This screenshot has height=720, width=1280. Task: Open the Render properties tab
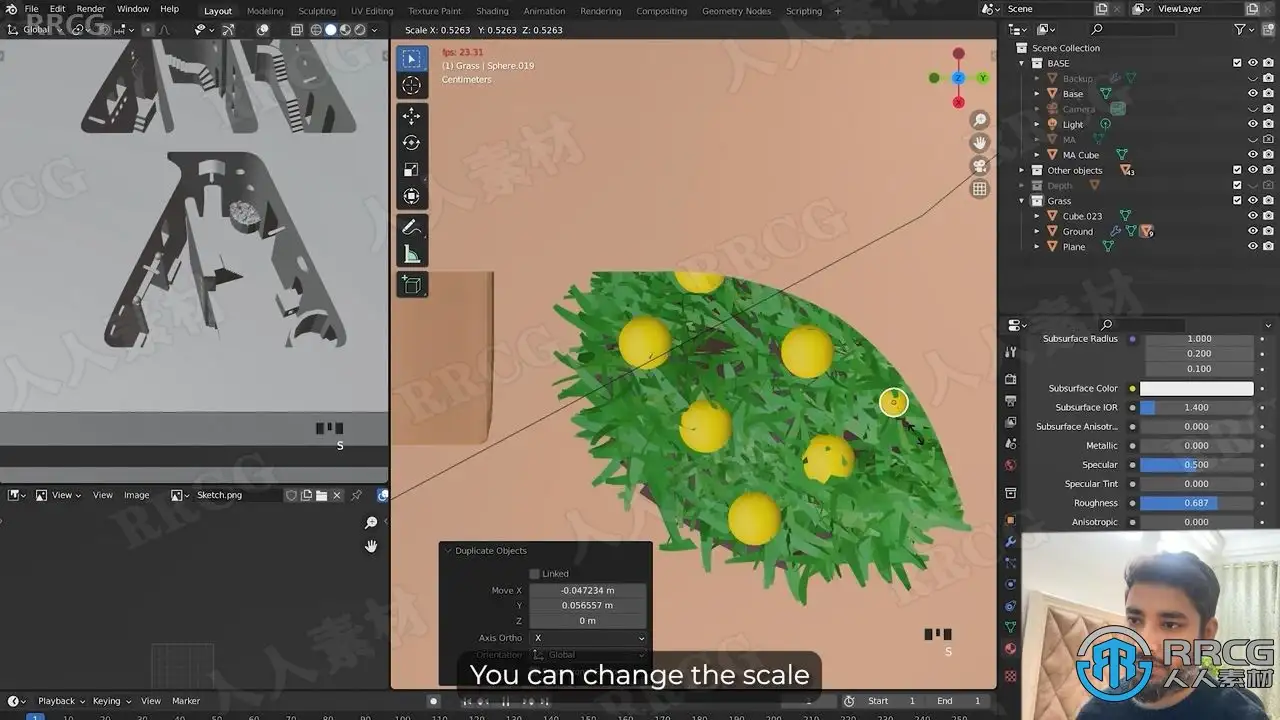(x=1010, y=380)
